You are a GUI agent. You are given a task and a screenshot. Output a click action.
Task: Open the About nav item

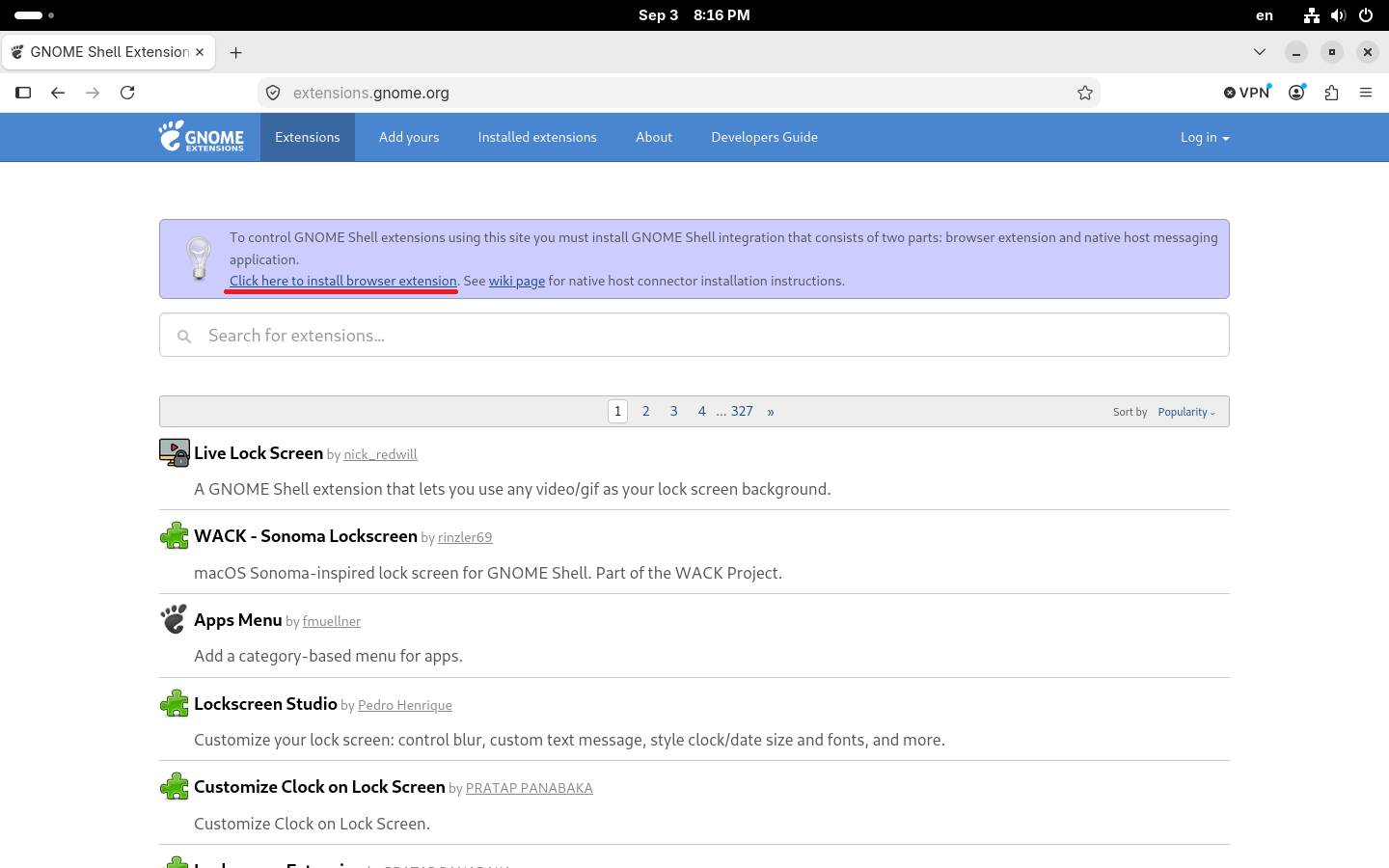[x=654, y=137]
